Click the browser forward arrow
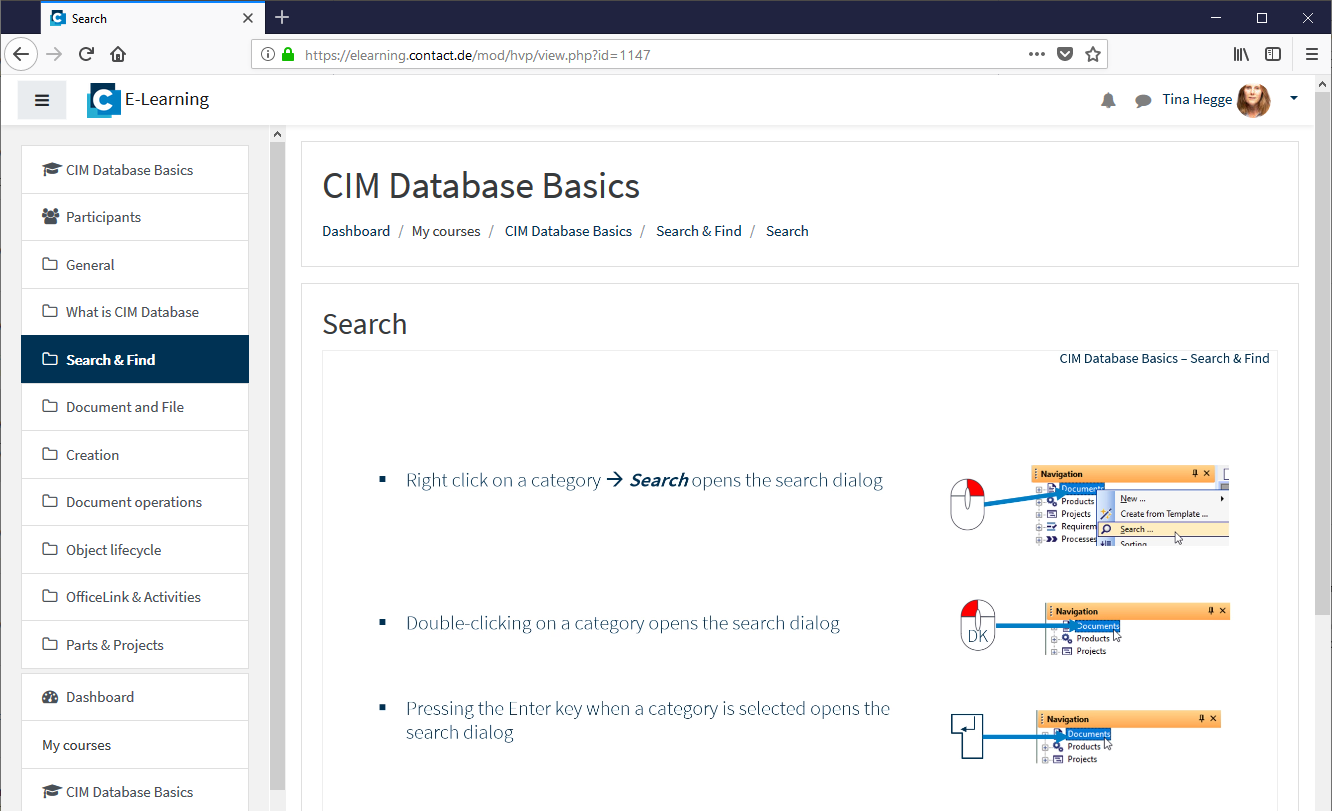 coord(54,54)
